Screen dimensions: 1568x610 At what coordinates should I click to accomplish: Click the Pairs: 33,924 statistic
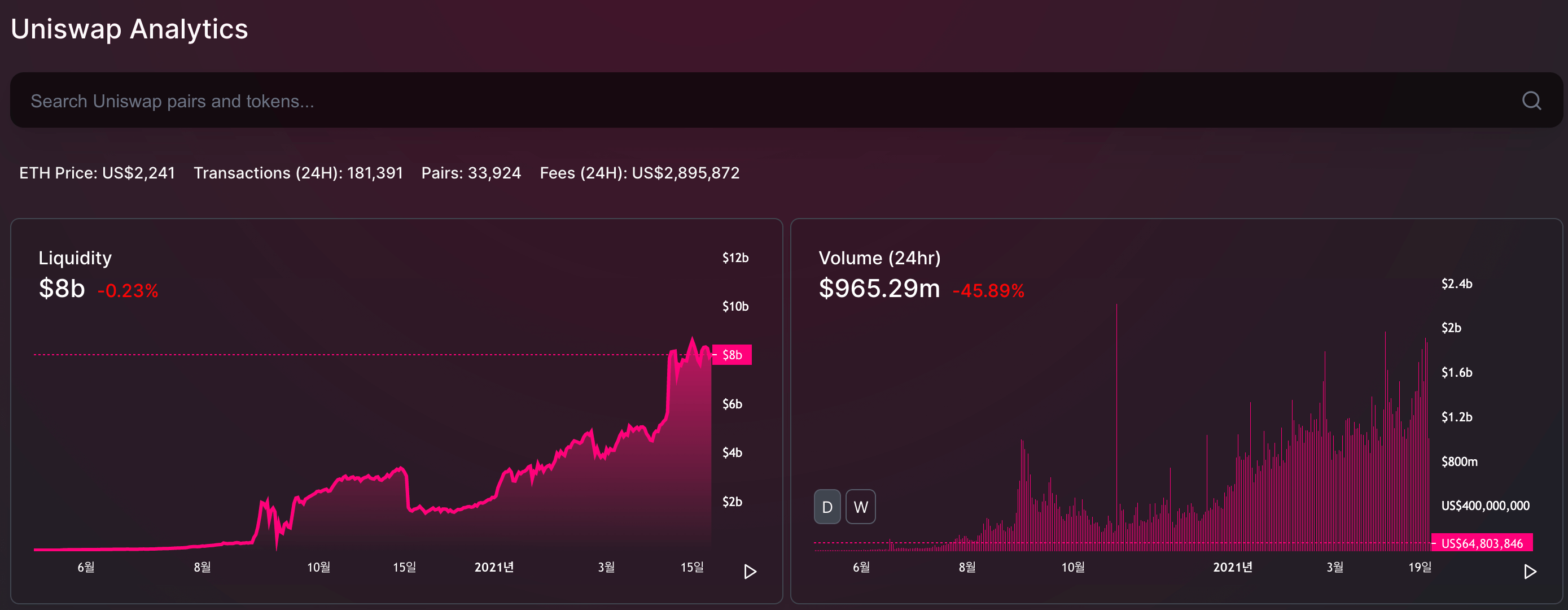(x=471, y=173)
